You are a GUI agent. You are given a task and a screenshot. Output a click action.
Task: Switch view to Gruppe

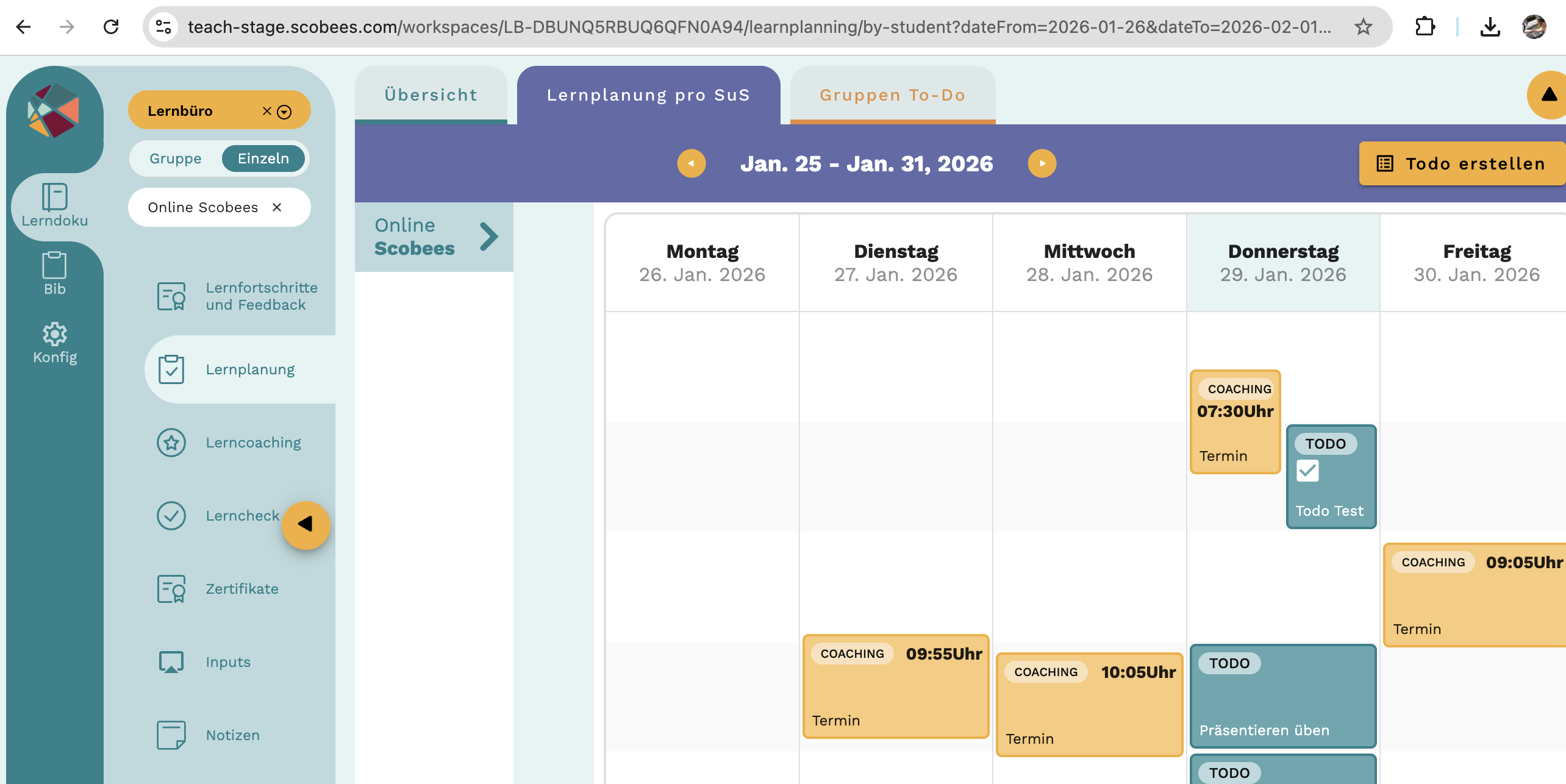point(176,159)
